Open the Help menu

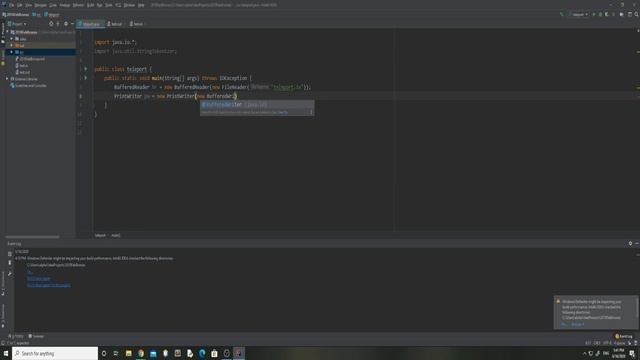click(x=141, y=5)
